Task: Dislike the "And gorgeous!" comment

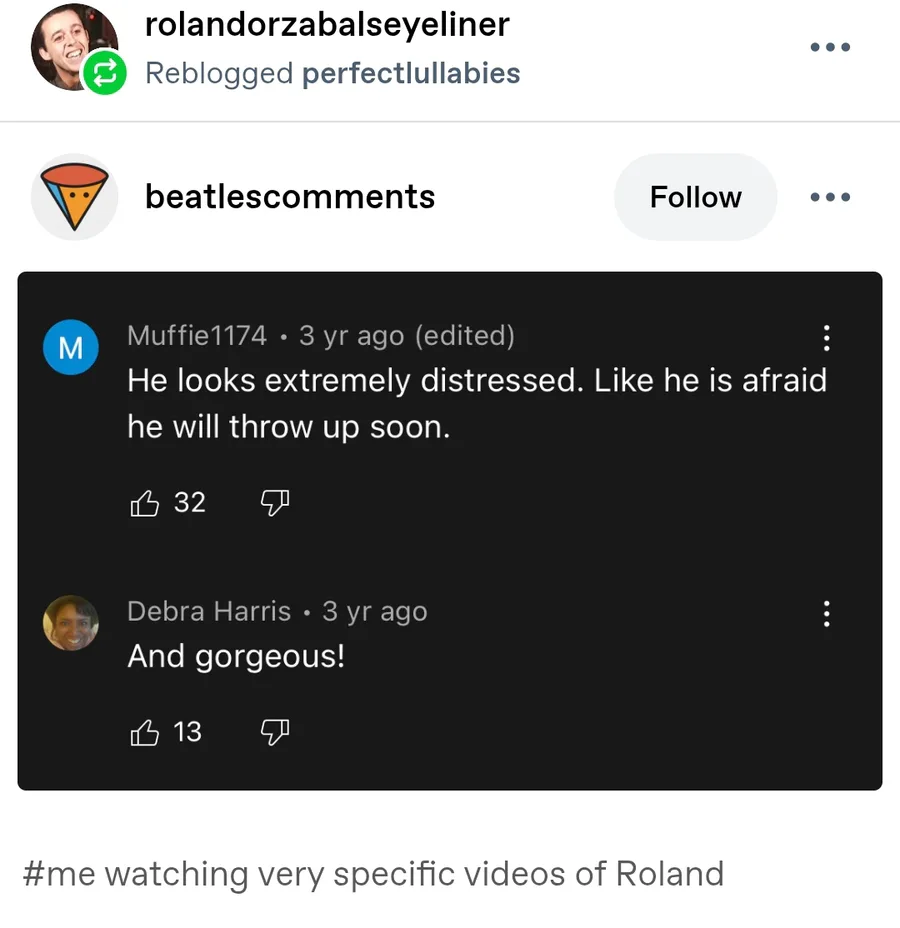Action: point(274,734)
